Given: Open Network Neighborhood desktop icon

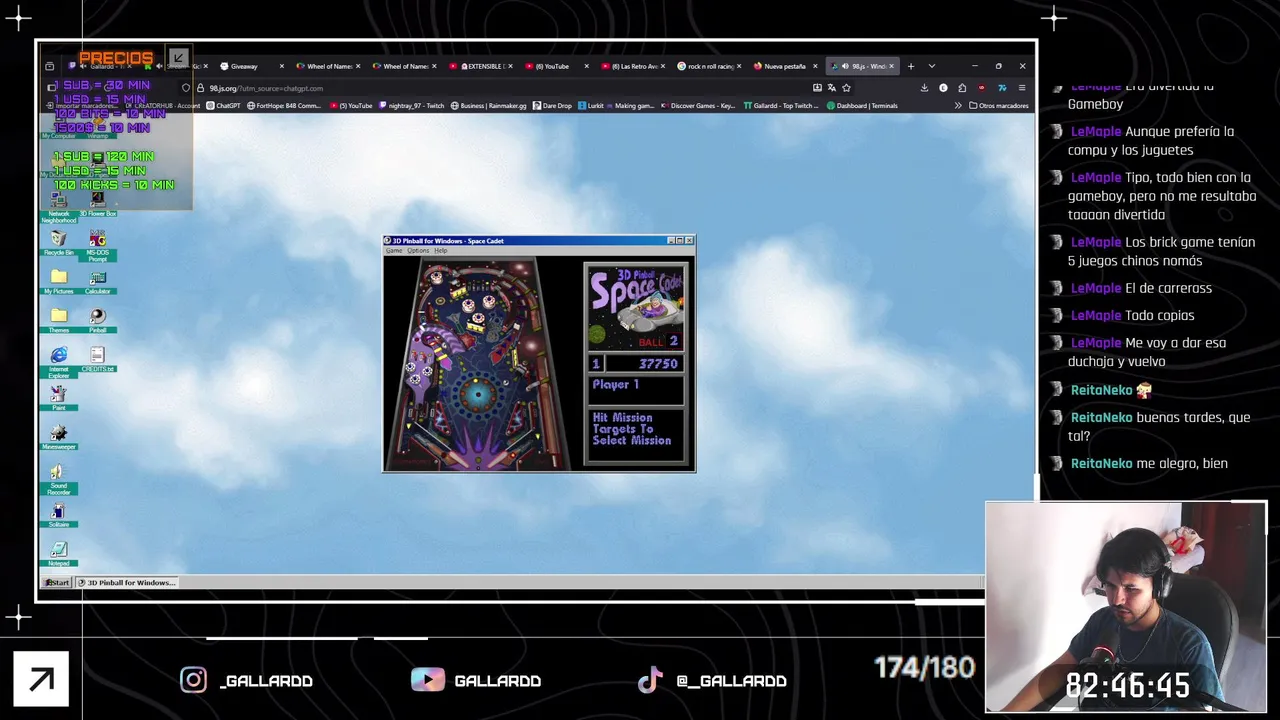Looking at the screenshot, I should [59, 207].
